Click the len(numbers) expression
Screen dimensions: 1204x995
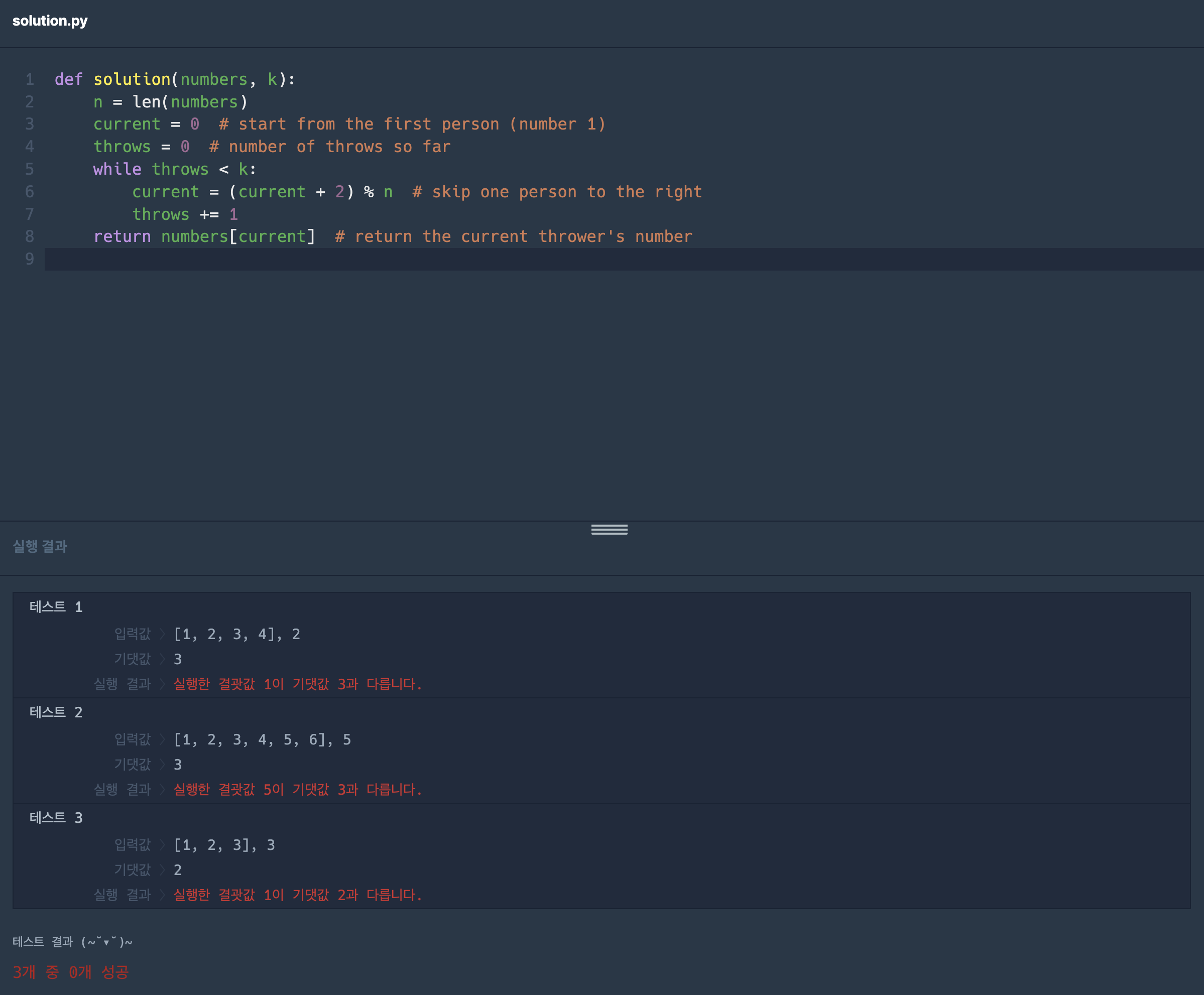[190, 101]
